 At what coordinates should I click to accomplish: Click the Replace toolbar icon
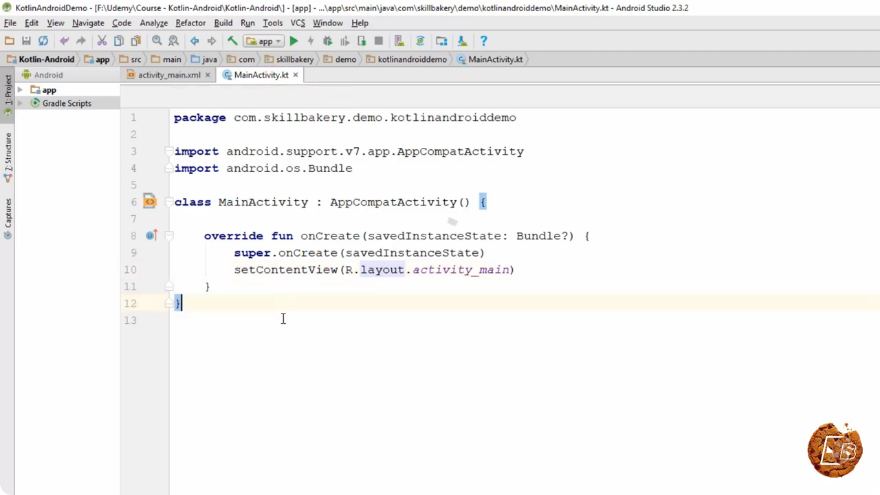tap(173, 41)
